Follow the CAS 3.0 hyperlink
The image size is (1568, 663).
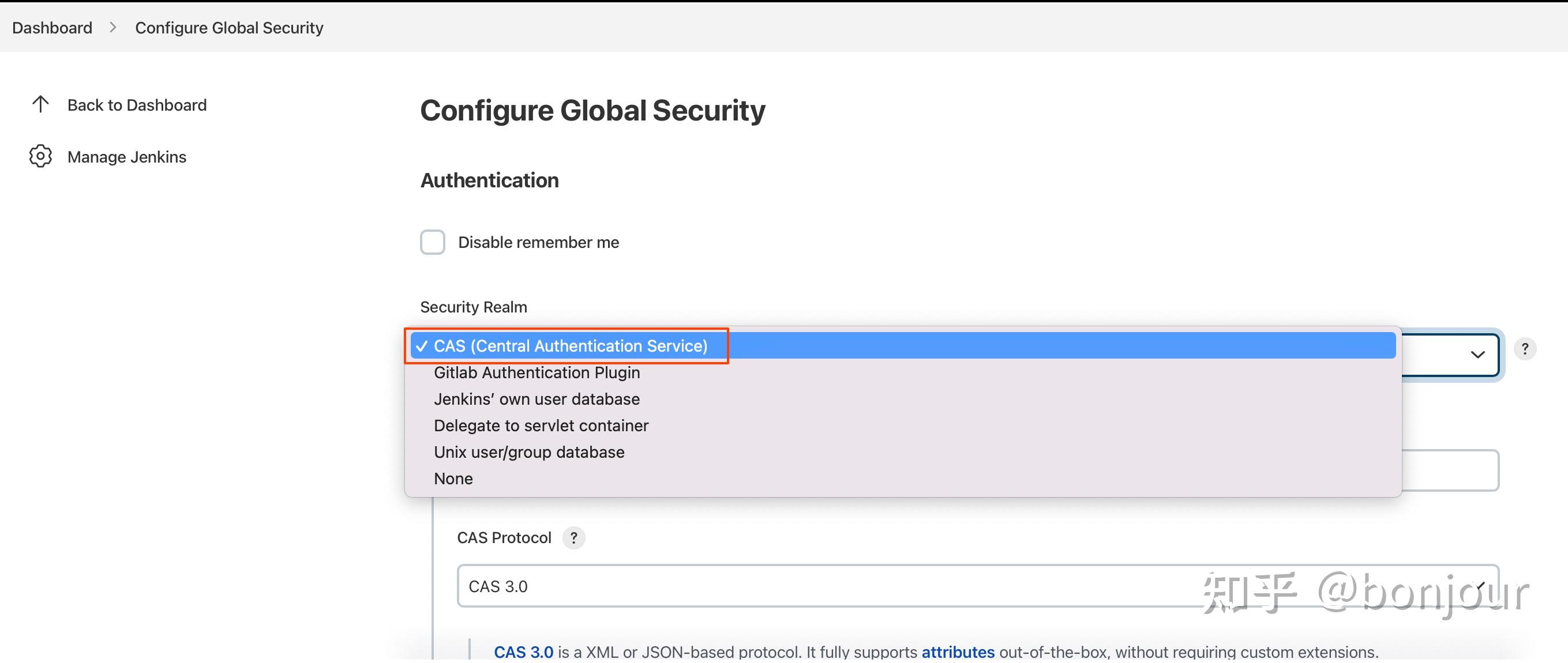(x=523, y=652)
